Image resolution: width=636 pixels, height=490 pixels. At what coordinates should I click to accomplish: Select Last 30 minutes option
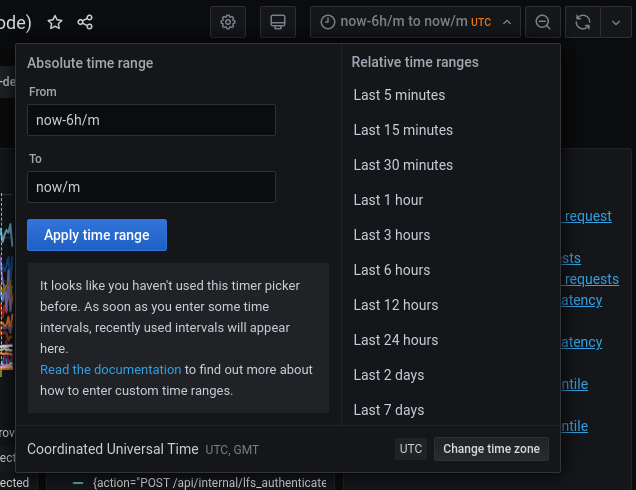coord(403,165)
